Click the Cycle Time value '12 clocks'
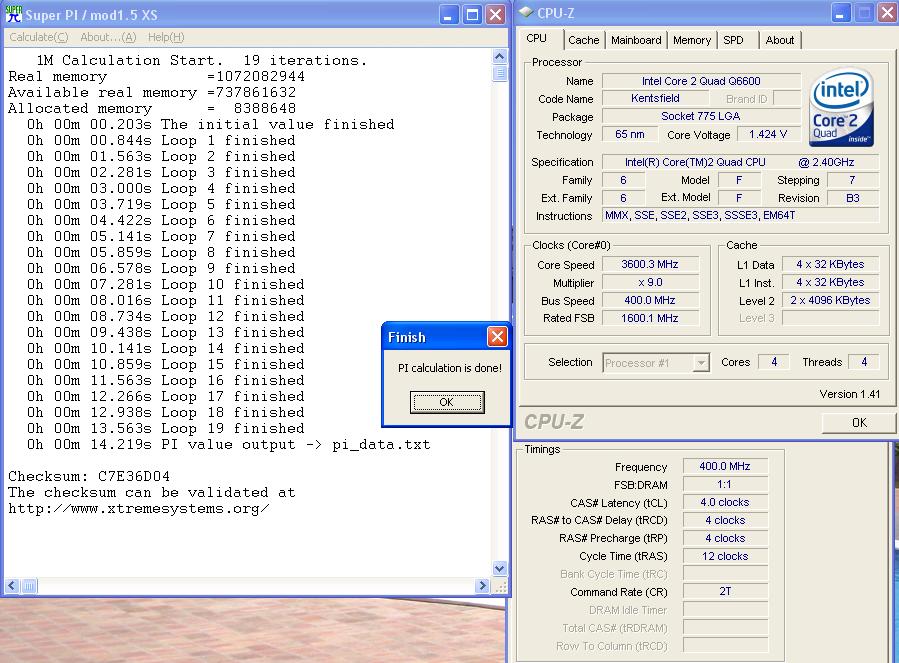The width and height of the screenshot is (899, 663). coord(725,556)
